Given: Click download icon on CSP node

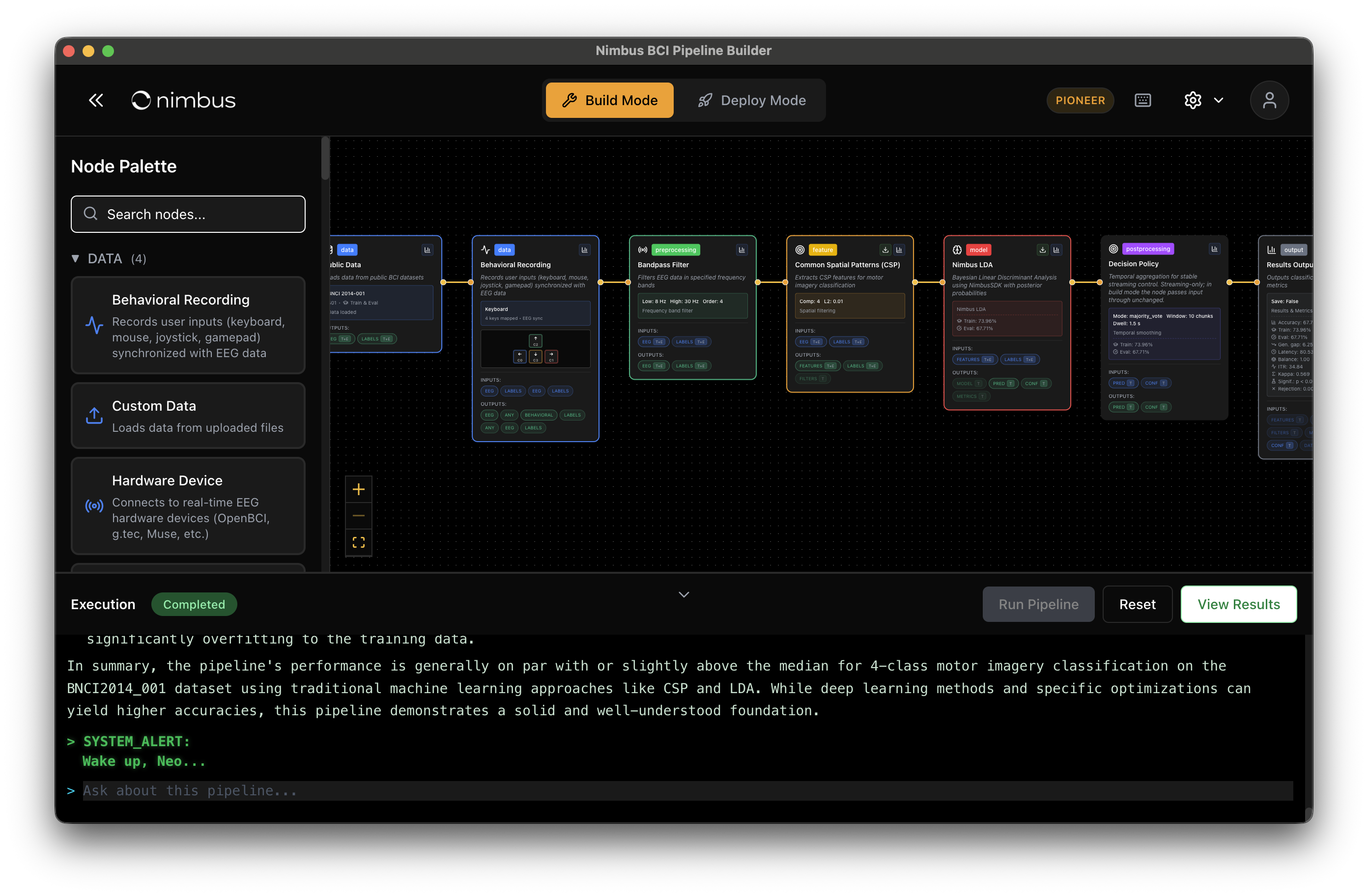Looking at the screenshot, I should coord(885,250).
